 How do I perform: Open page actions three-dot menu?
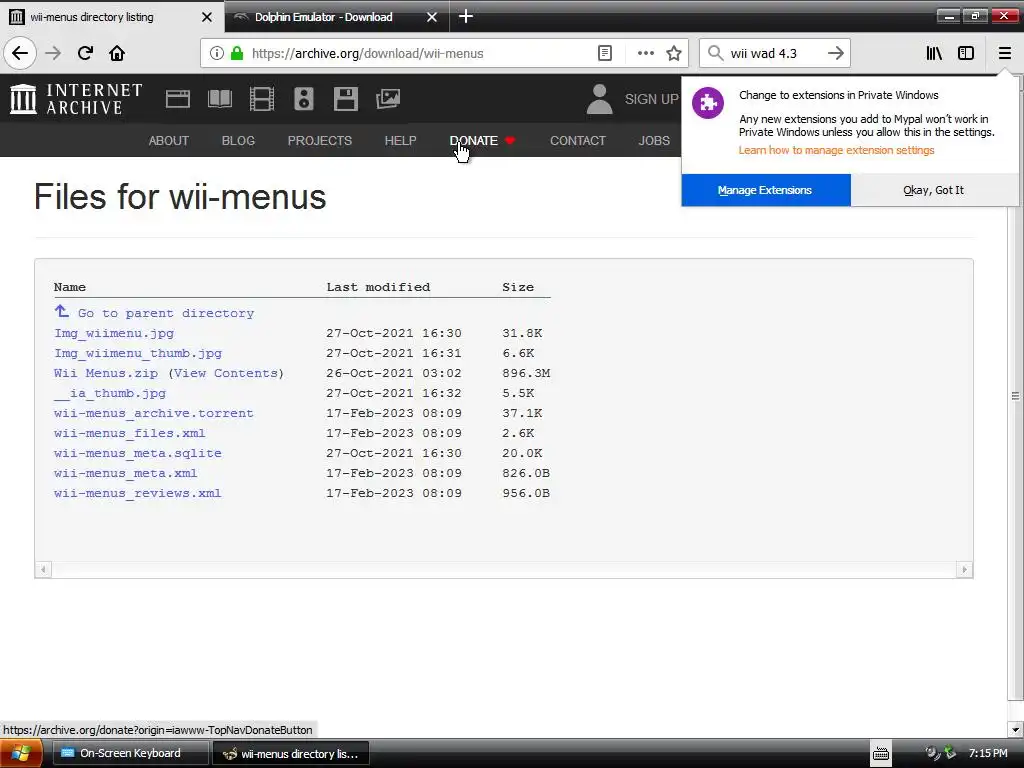point(646,54)
